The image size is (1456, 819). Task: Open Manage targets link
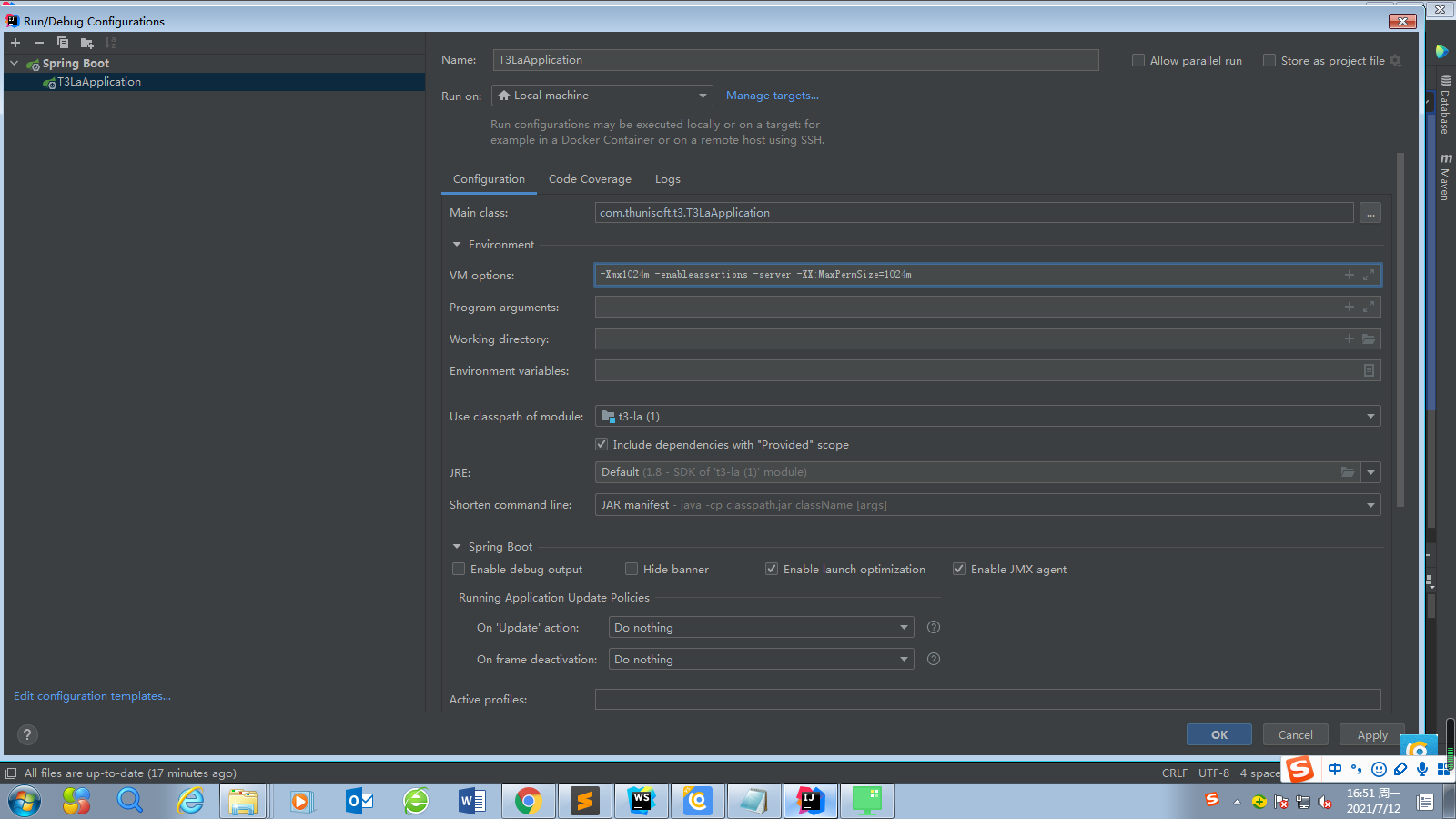pyautogui.click(x=773, y=96)
